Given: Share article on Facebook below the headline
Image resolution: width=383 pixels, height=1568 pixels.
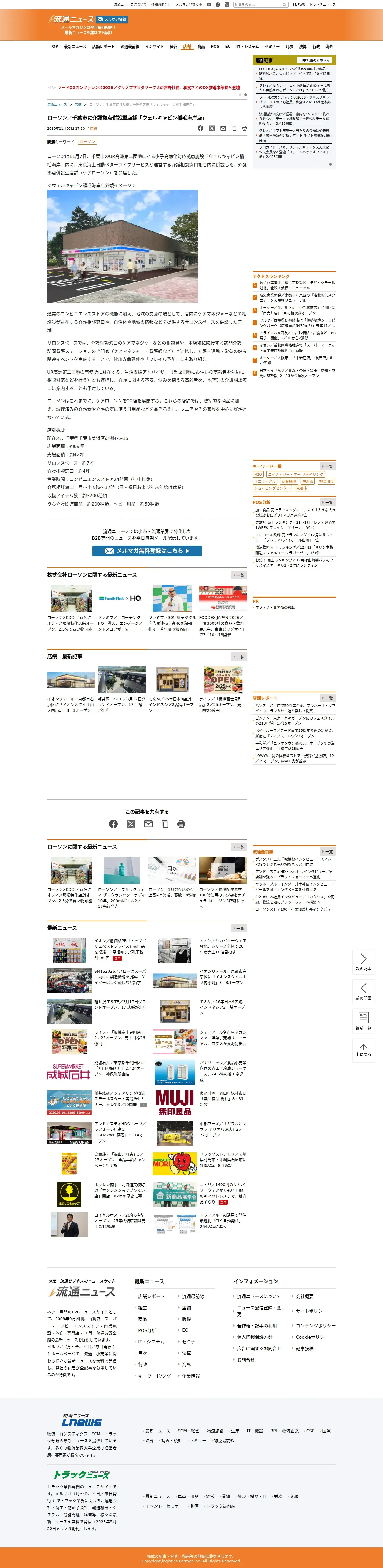Looking at the screenshot, I should [200, 128].
